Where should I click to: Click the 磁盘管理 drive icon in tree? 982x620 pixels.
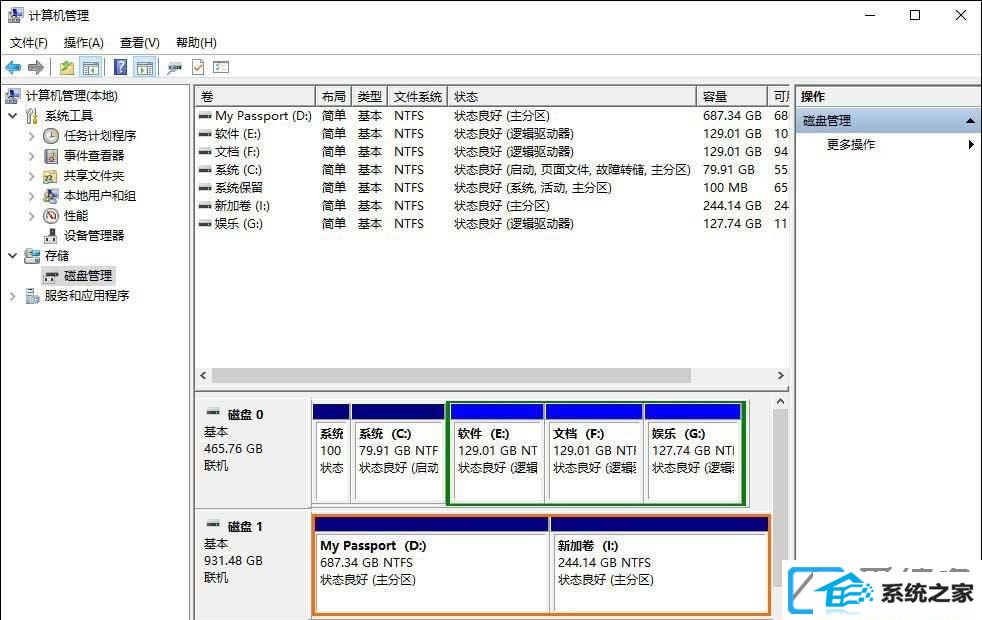coord(51,276)
